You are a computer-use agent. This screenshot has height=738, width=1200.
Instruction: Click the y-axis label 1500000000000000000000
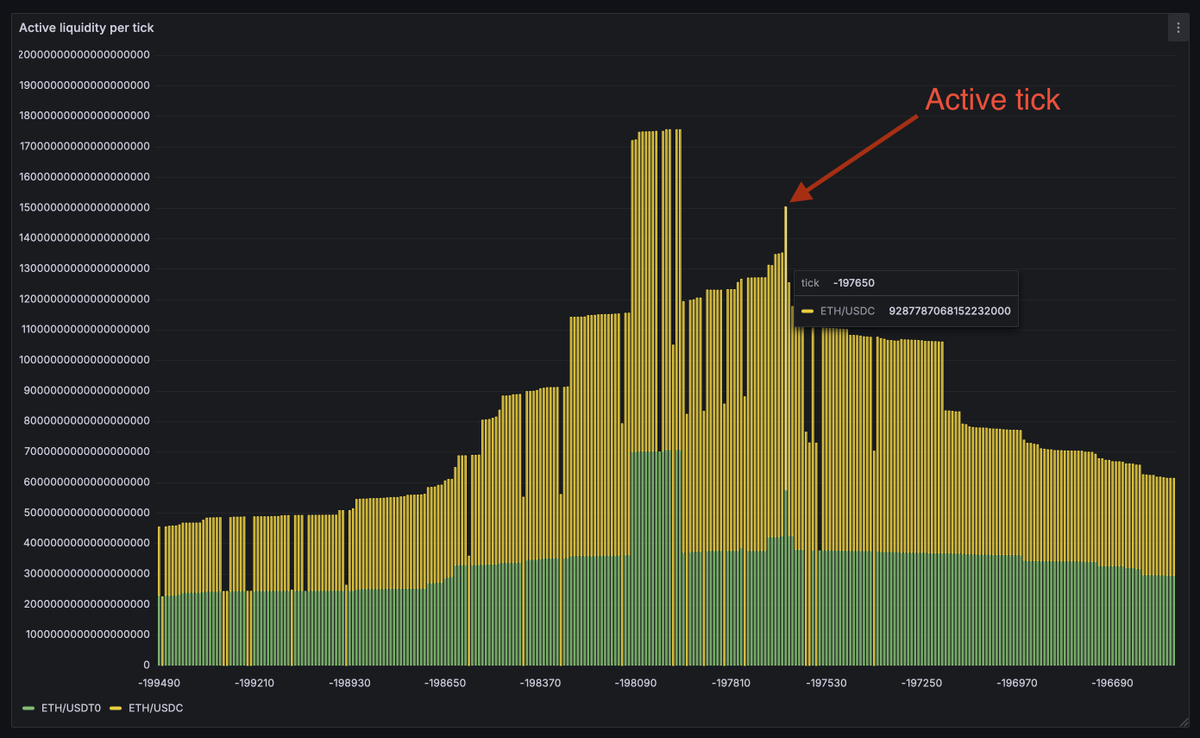tap(85, 207)
